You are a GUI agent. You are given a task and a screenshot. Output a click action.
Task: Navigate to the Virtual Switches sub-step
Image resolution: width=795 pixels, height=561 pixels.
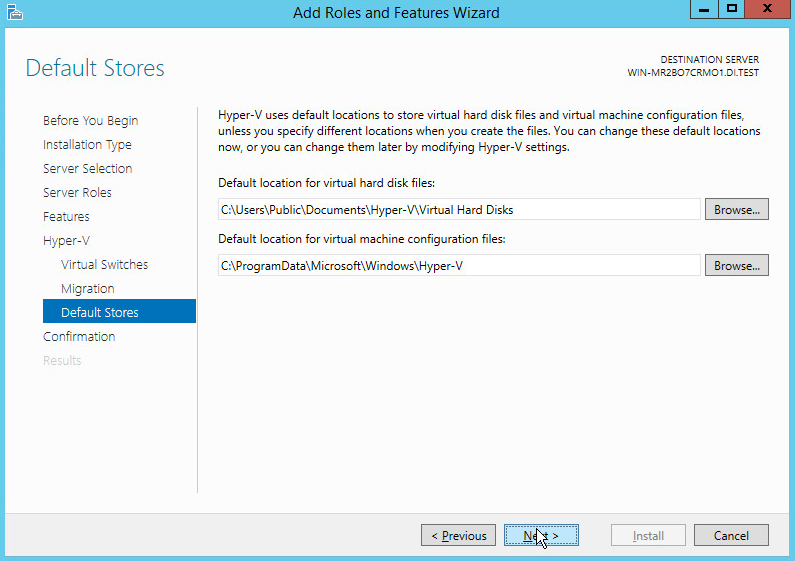point(104,265)
